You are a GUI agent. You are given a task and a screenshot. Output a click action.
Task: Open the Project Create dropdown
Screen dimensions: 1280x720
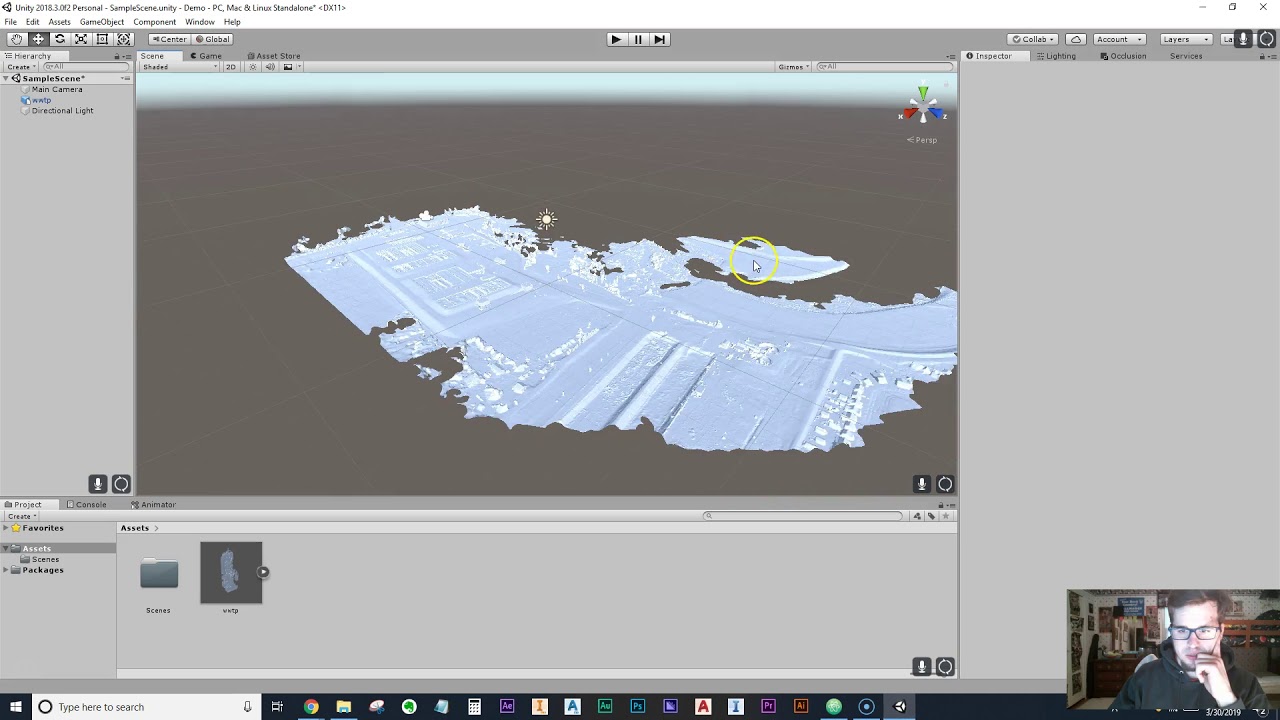[21, 516]
